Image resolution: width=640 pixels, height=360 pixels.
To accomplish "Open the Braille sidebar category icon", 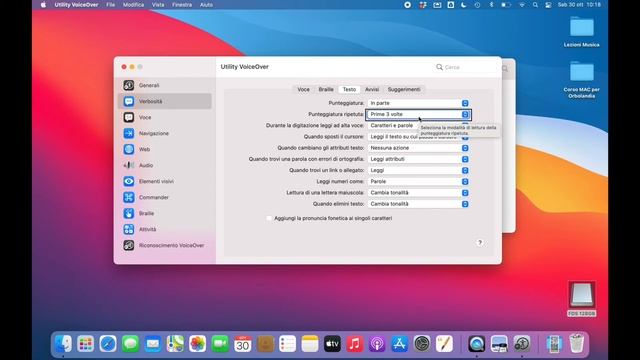I will (129, 213).
